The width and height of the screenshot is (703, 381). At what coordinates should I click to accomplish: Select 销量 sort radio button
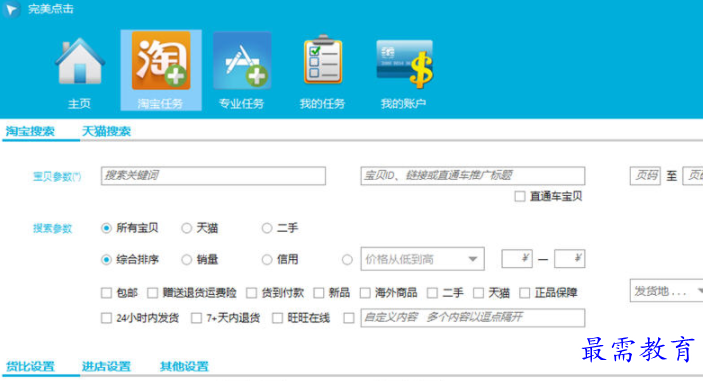pyautogui.click(x=187, y=260)
